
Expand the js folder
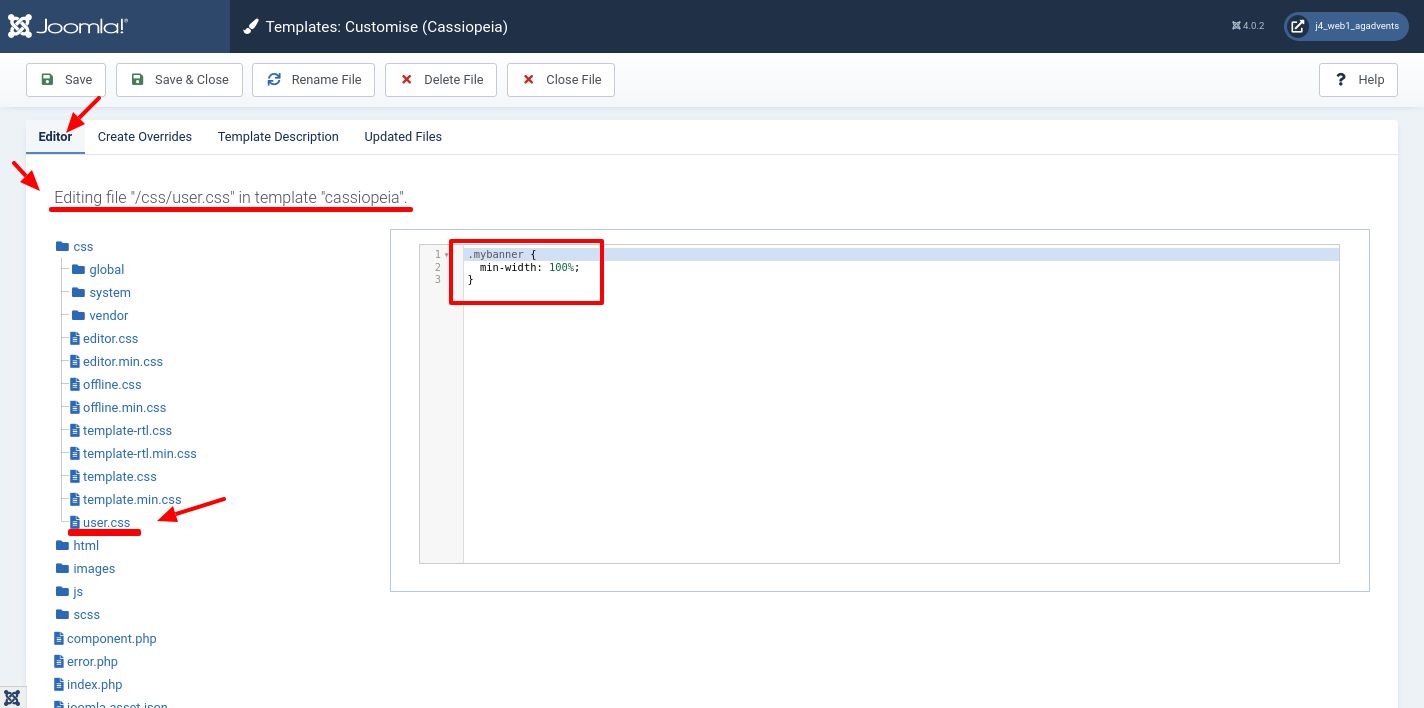click(78, 592)
